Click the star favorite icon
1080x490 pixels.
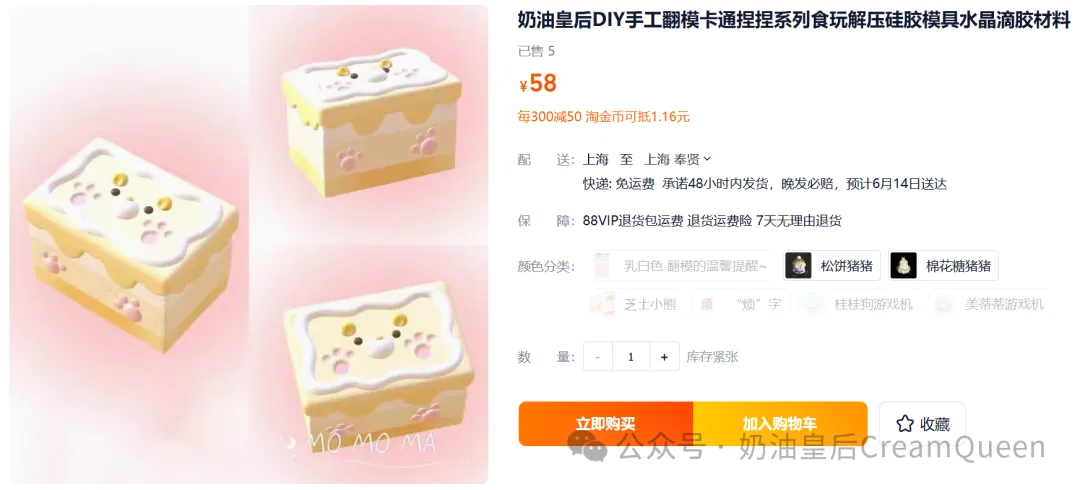(905, 424)
